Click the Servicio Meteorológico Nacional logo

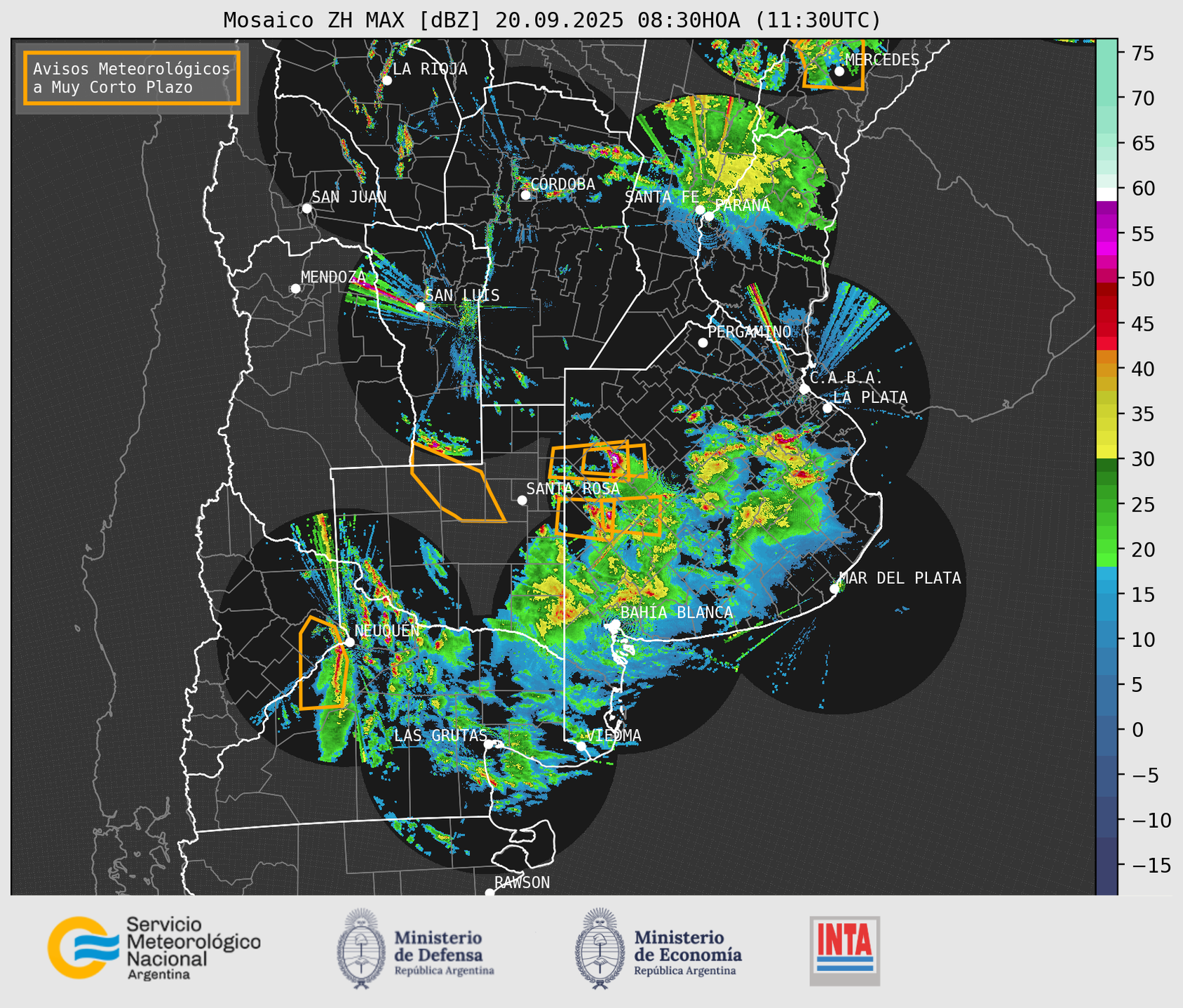tap(154, 948)
